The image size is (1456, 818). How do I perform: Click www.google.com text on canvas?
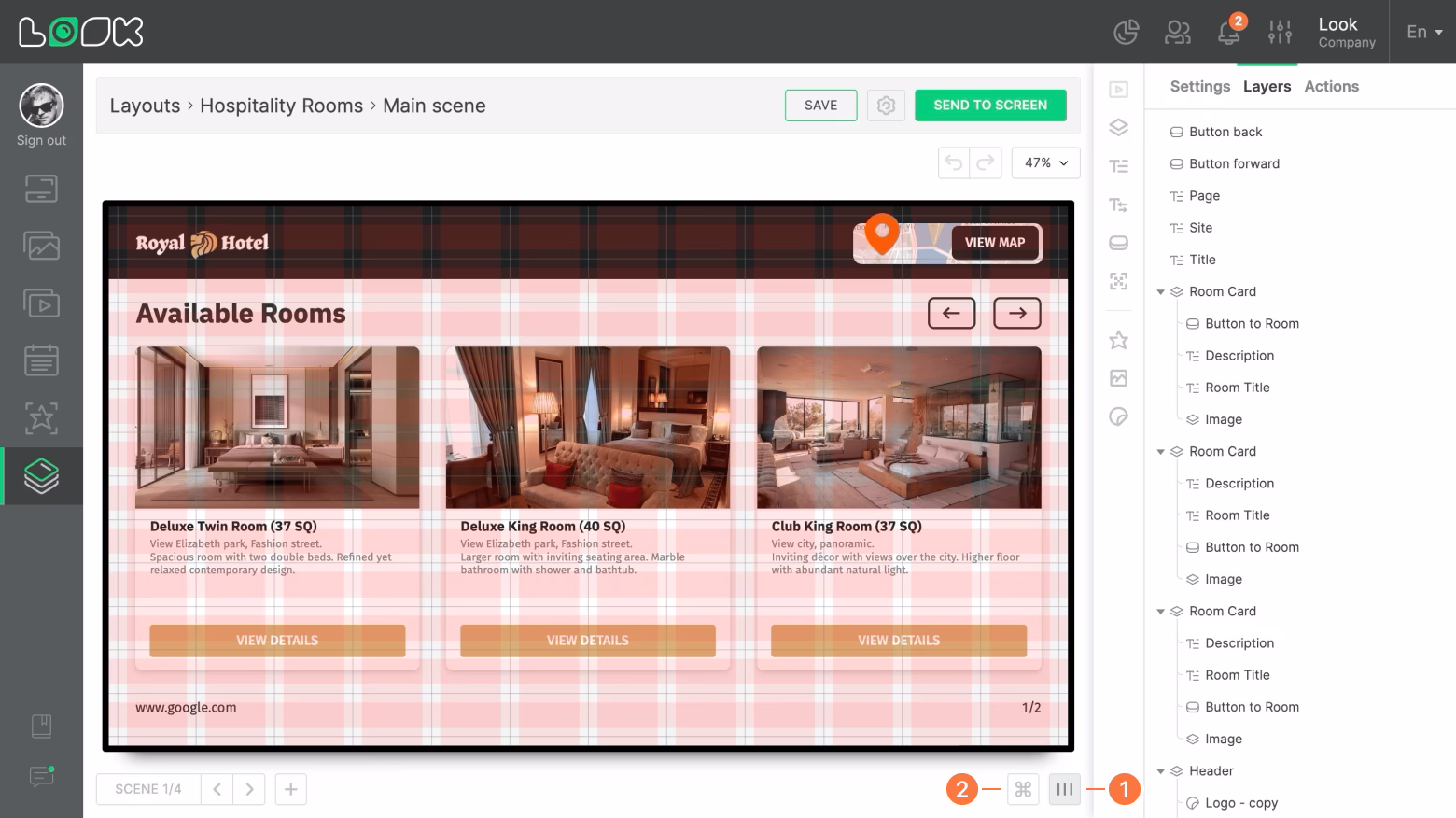(186, 708)
